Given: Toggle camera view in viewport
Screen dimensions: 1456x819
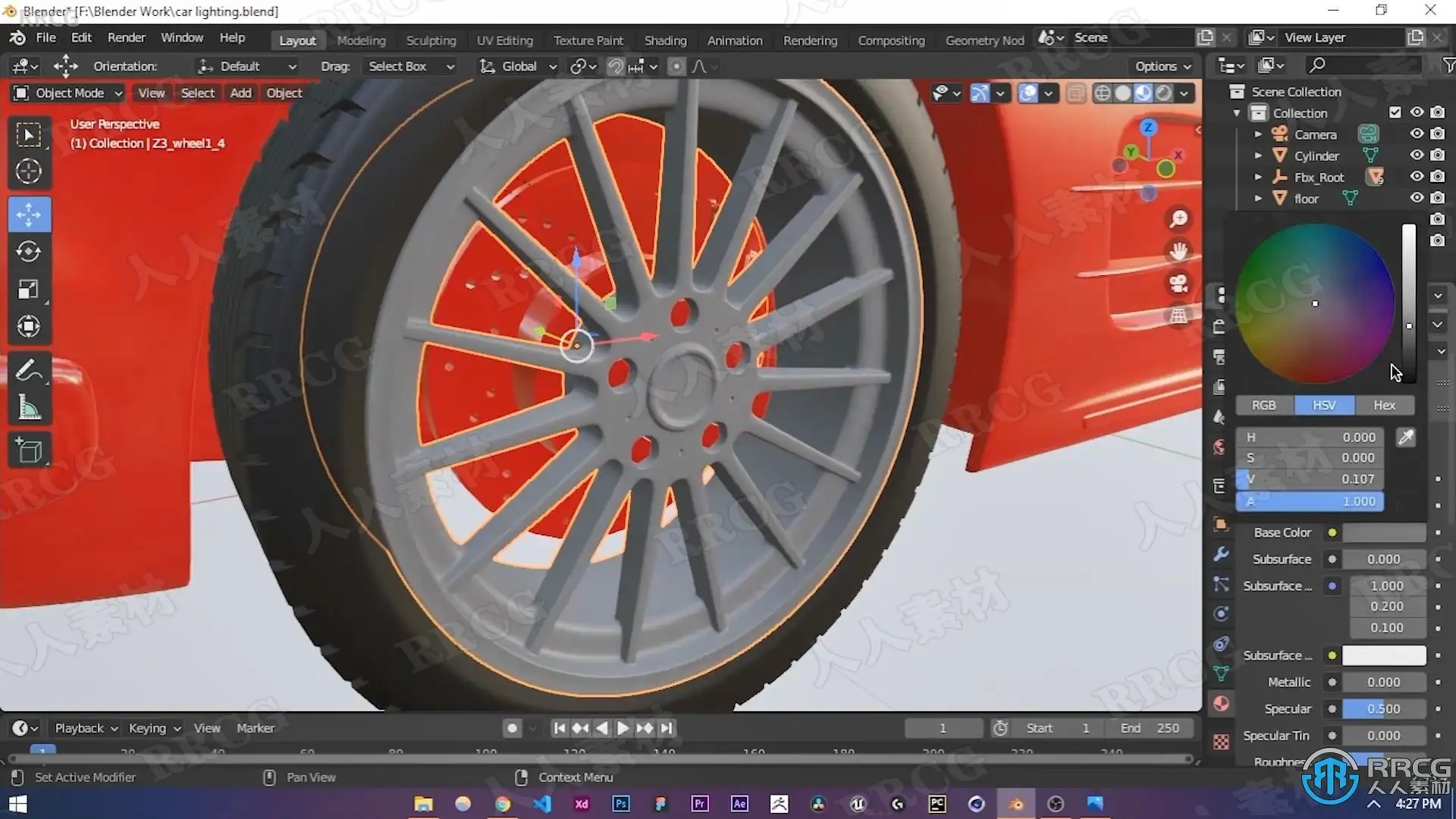Looking at the screenshot, I should click(x=1178, y=284).
